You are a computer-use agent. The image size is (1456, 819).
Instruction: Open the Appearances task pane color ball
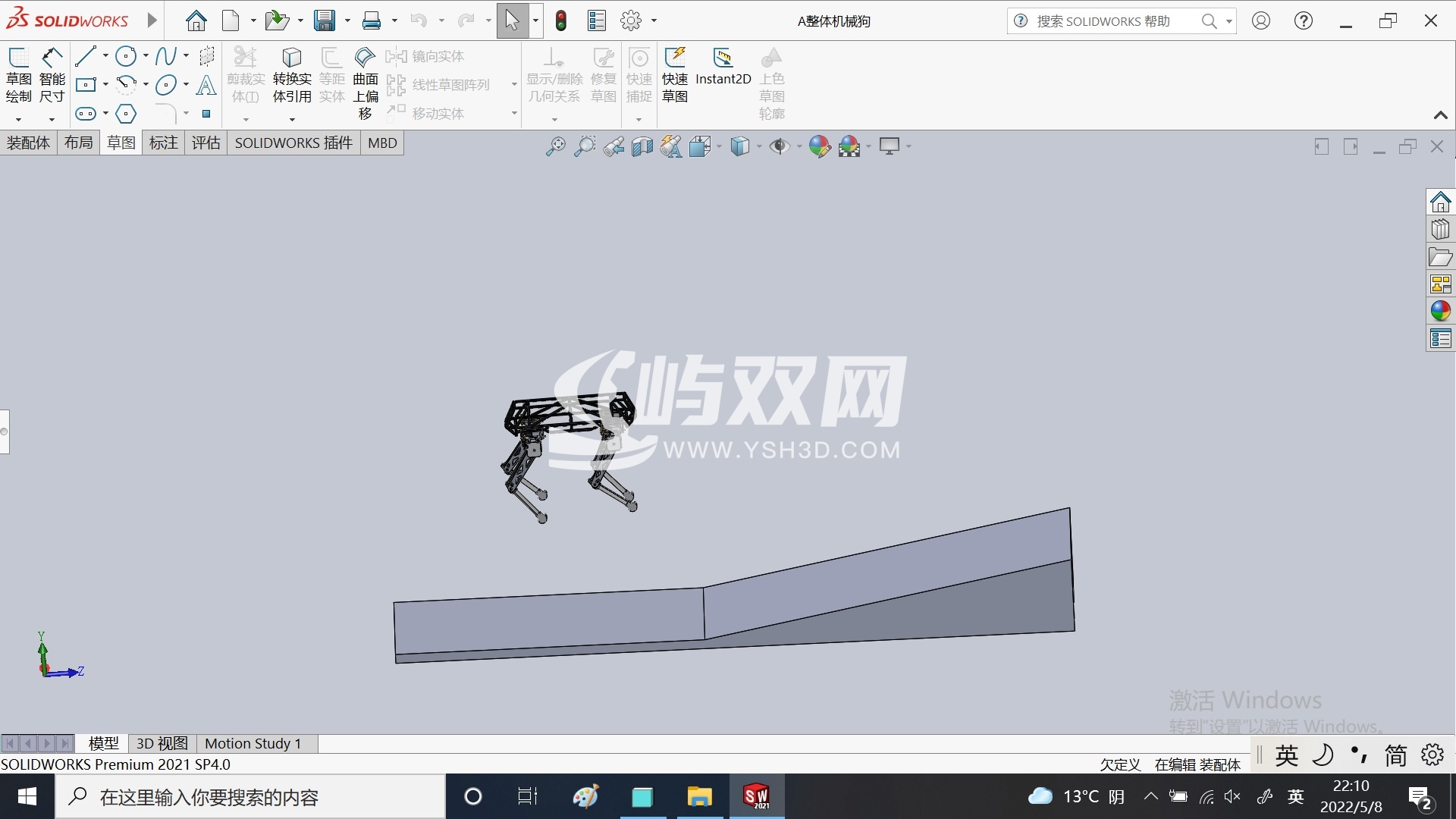tap(1440, 311)
